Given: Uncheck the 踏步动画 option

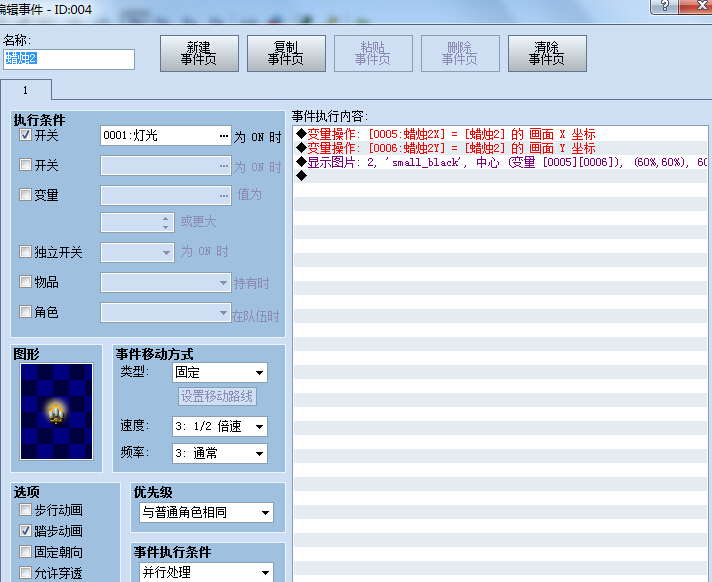Looking at the screenshot, I should tap(25, 530).
